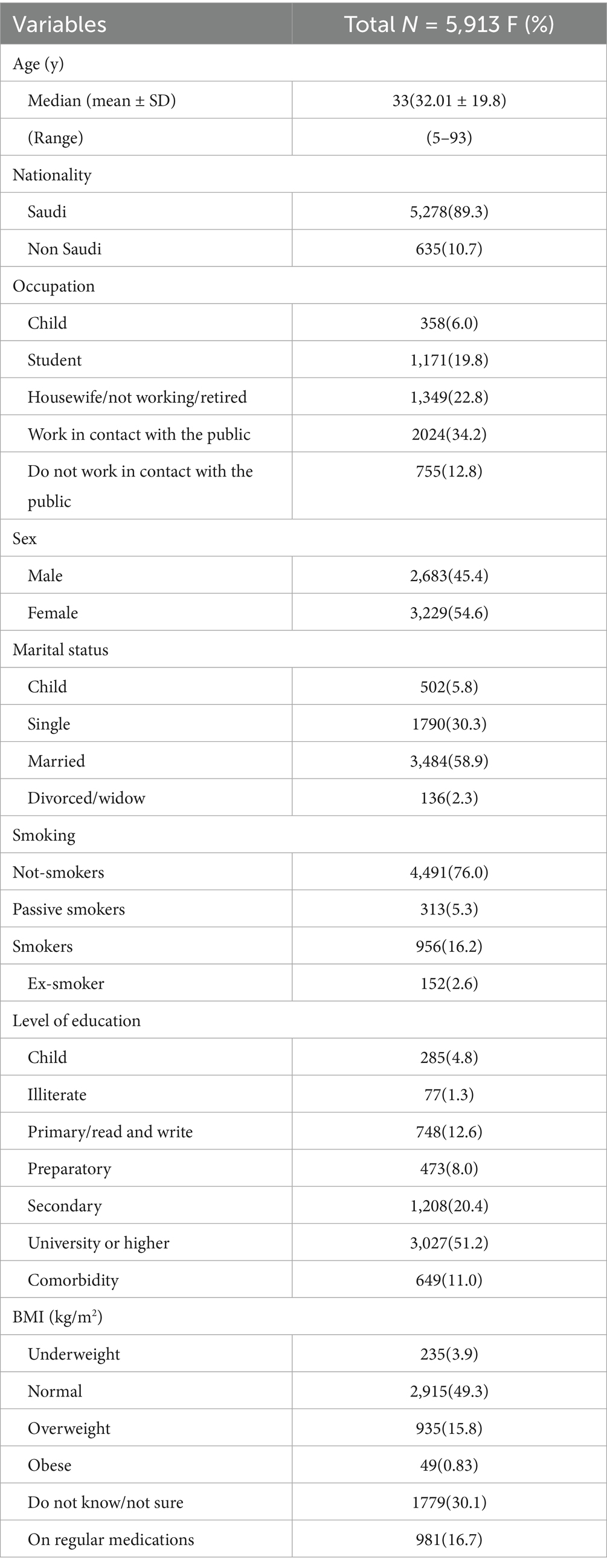
Task: Select the Student row label
Action: [54, 361]
